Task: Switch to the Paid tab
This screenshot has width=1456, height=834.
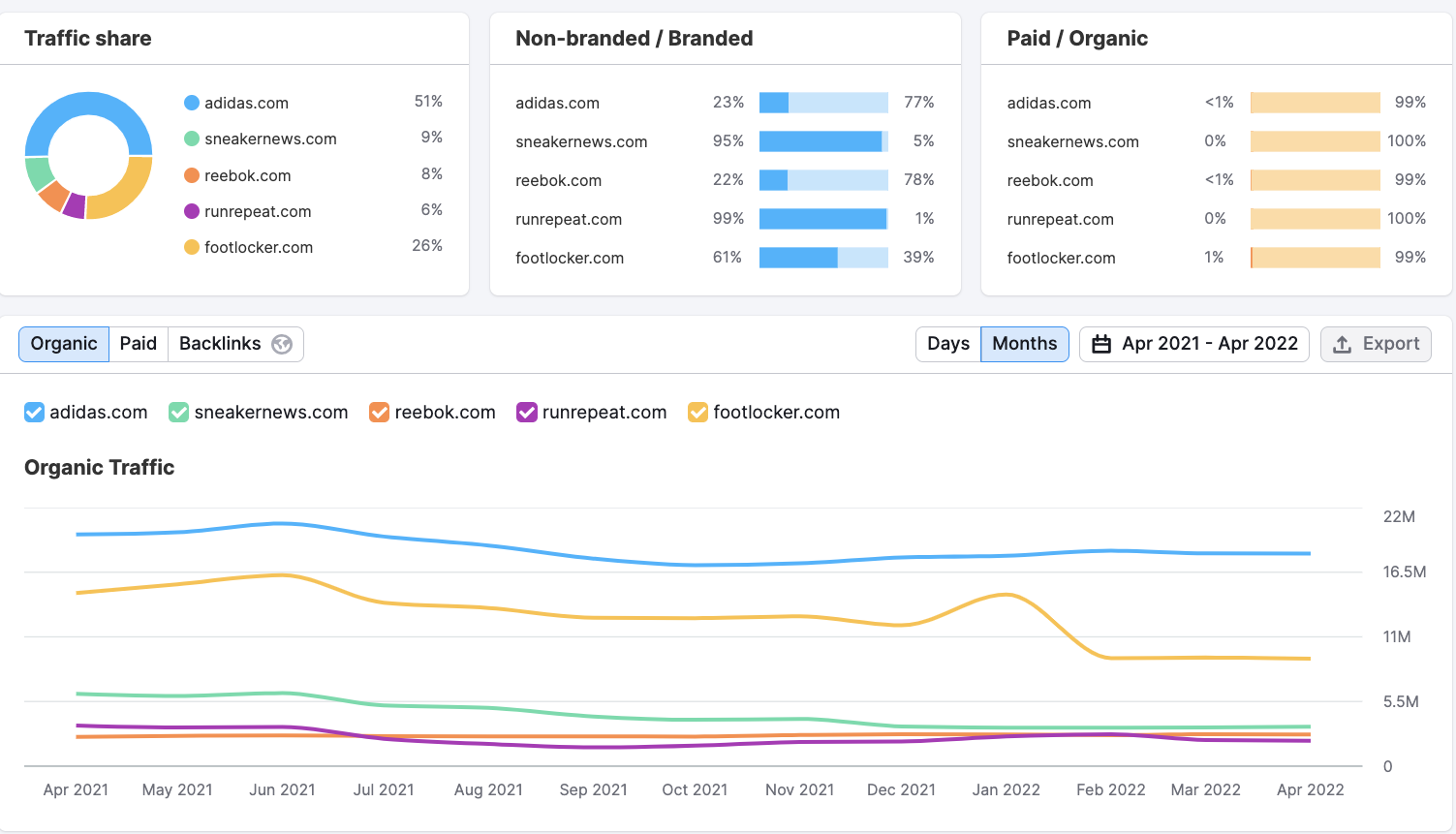Action: pos(139,344)
